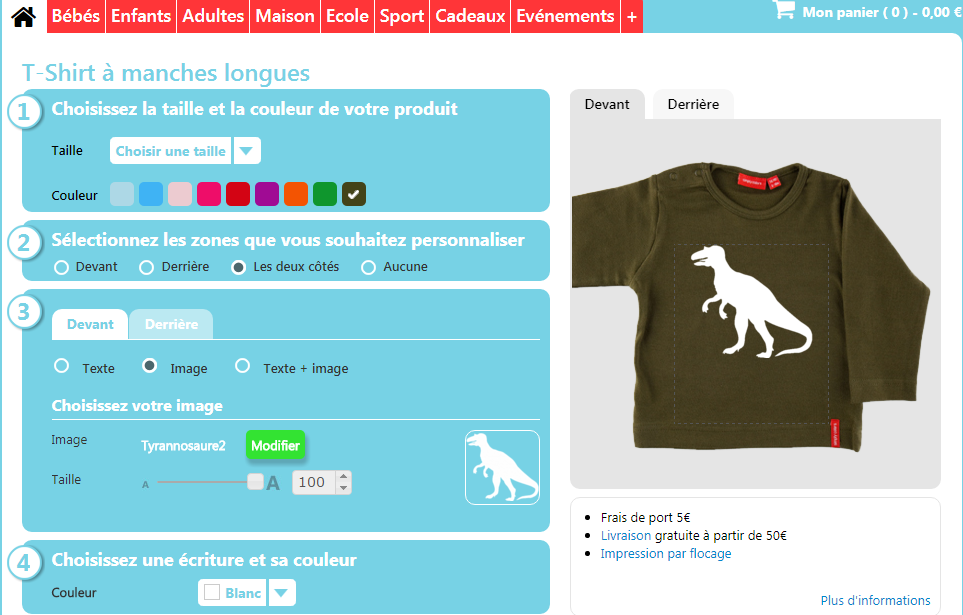Choose Texte + image radio option

243,366
